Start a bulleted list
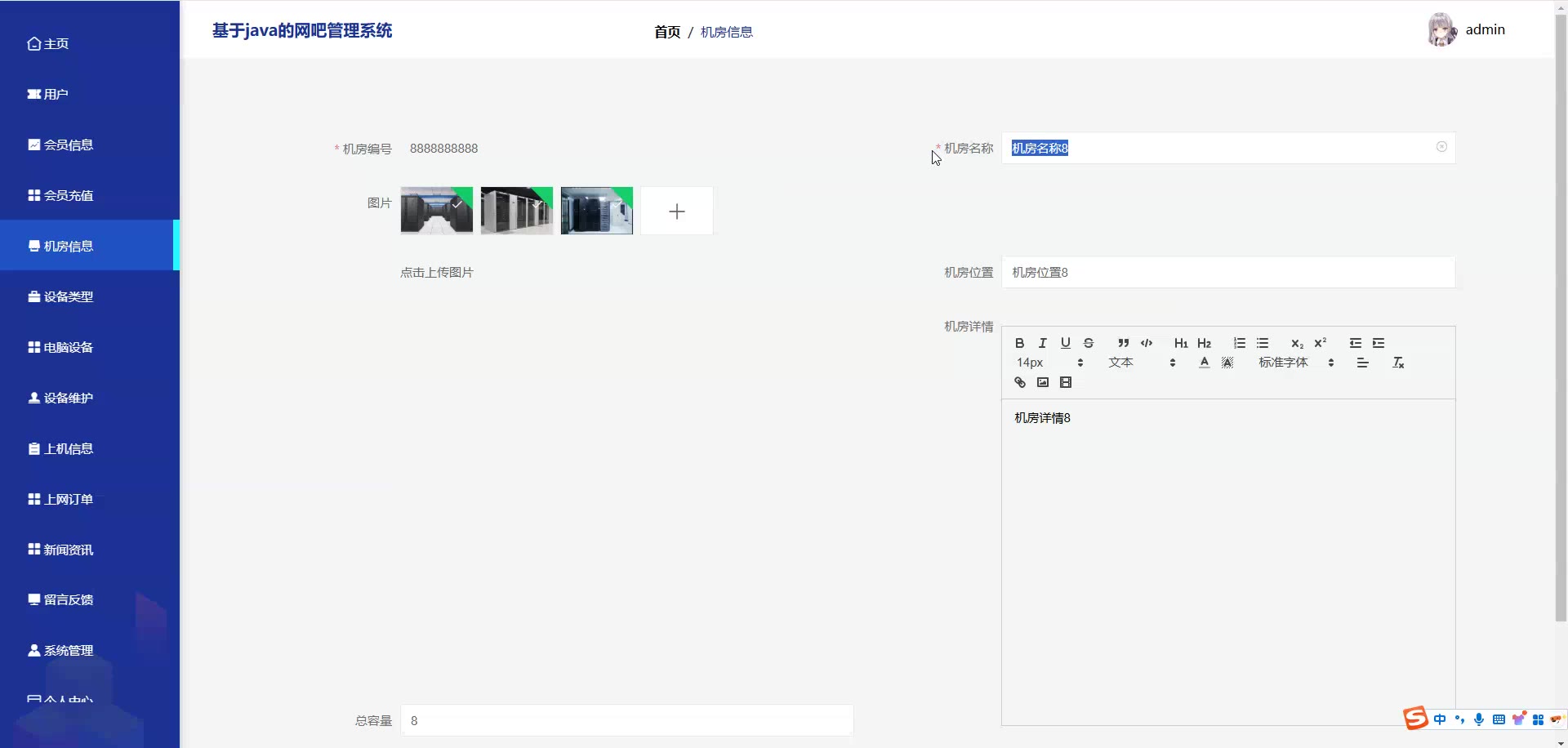This screenshot has height=748, width=1568. coord(1263,343)
